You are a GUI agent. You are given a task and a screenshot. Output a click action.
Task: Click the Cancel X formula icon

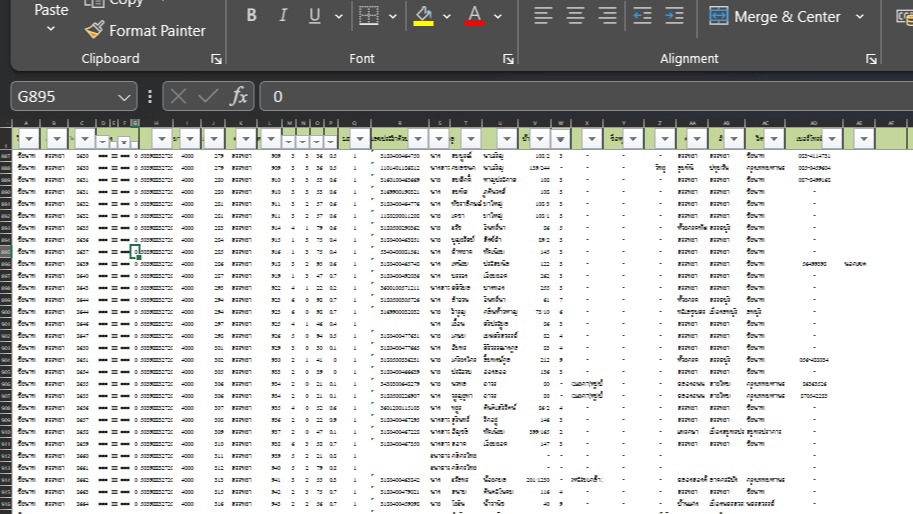coord(178,97)
